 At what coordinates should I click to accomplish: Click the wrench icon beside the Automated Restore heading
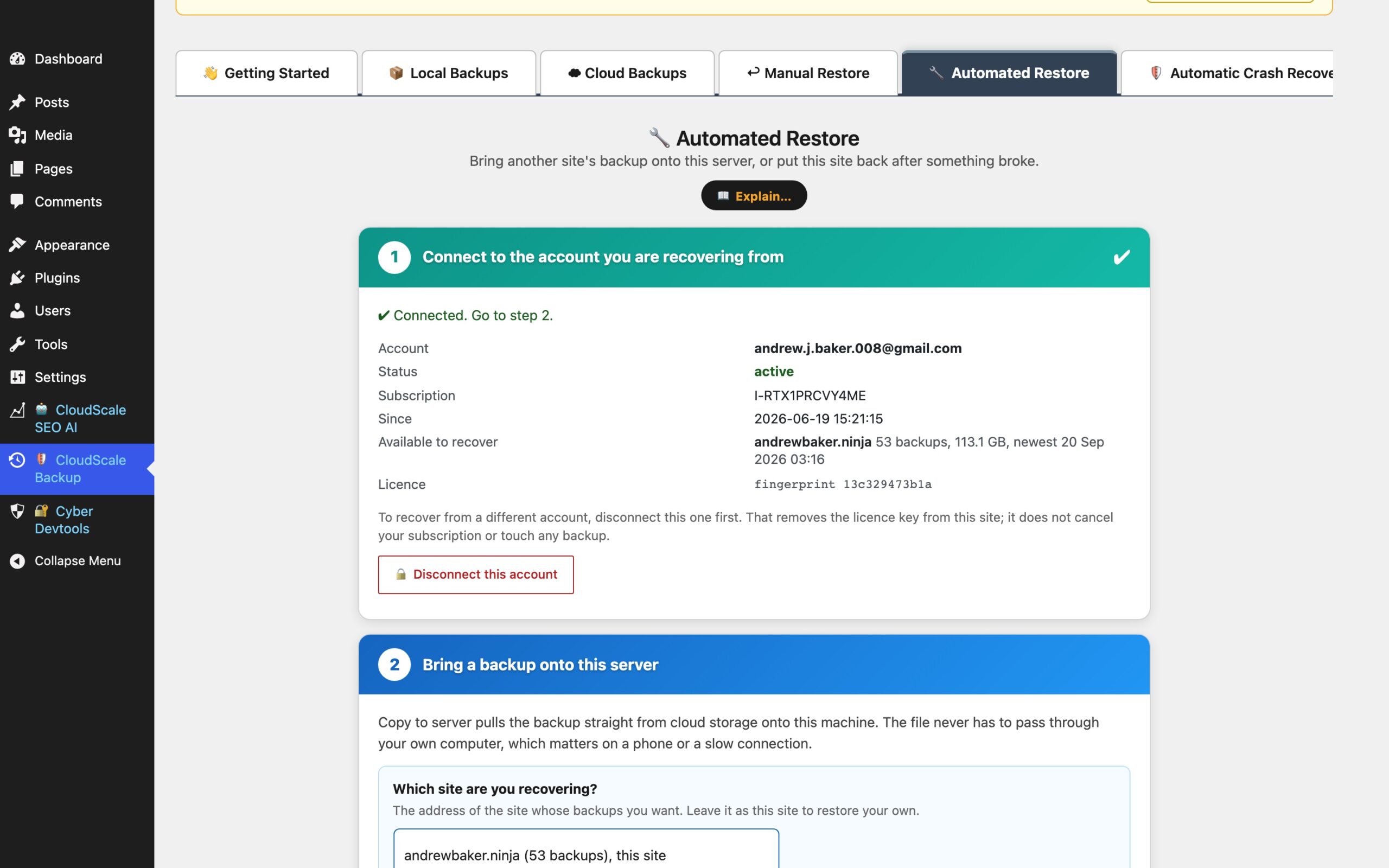[659, 138]
